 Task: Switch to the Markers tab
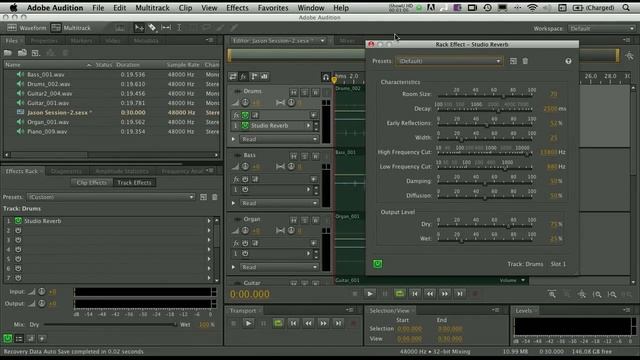click(81, 41)
